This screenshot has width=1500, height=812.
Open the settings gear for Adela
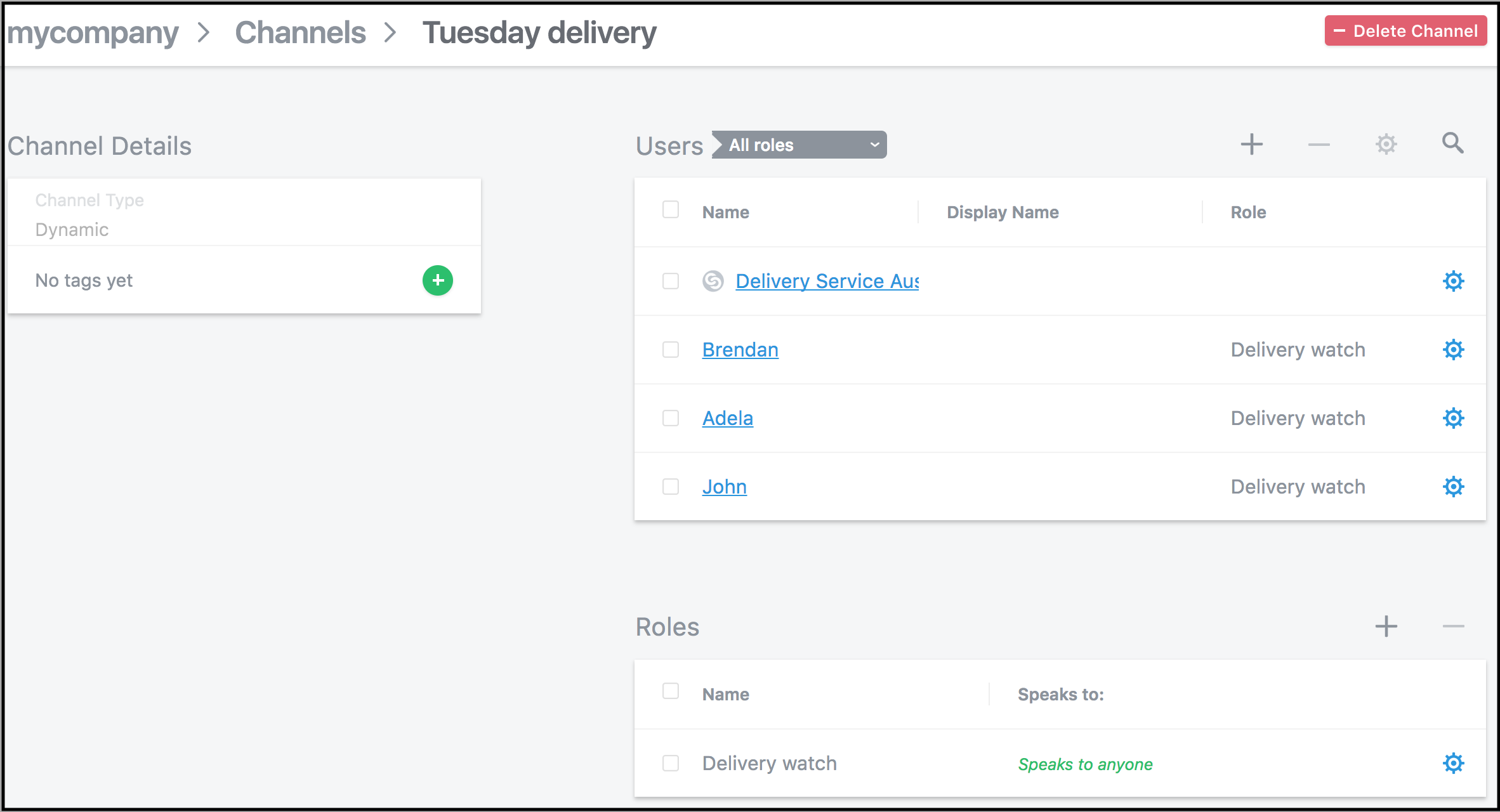tap(1454, 418)
